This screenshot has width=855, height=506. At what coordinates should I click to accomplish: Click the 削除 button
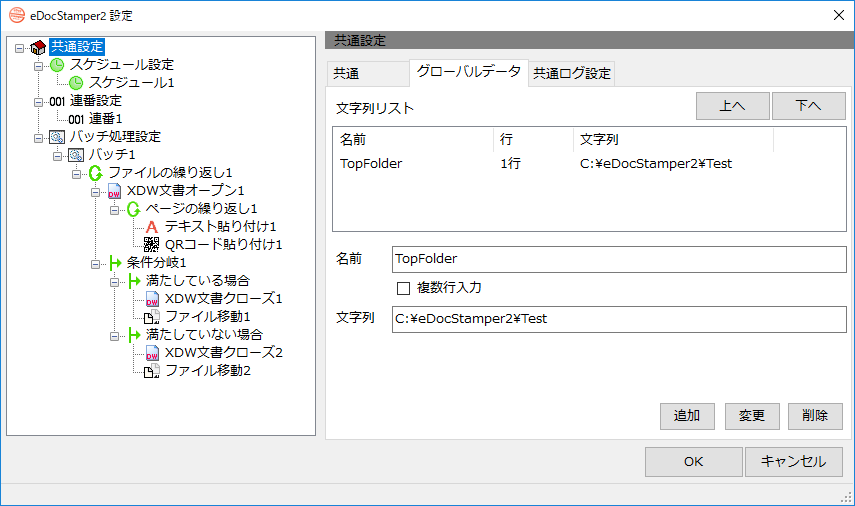click(x=815, y=416)
